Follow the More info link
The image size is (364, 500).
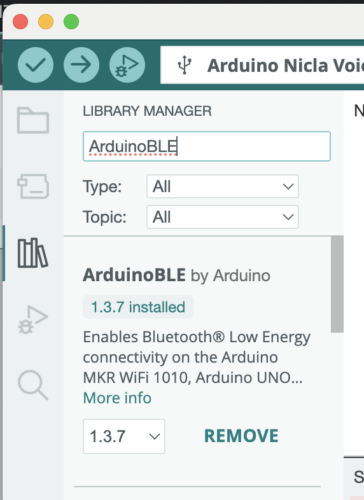[x=117, y=398]
